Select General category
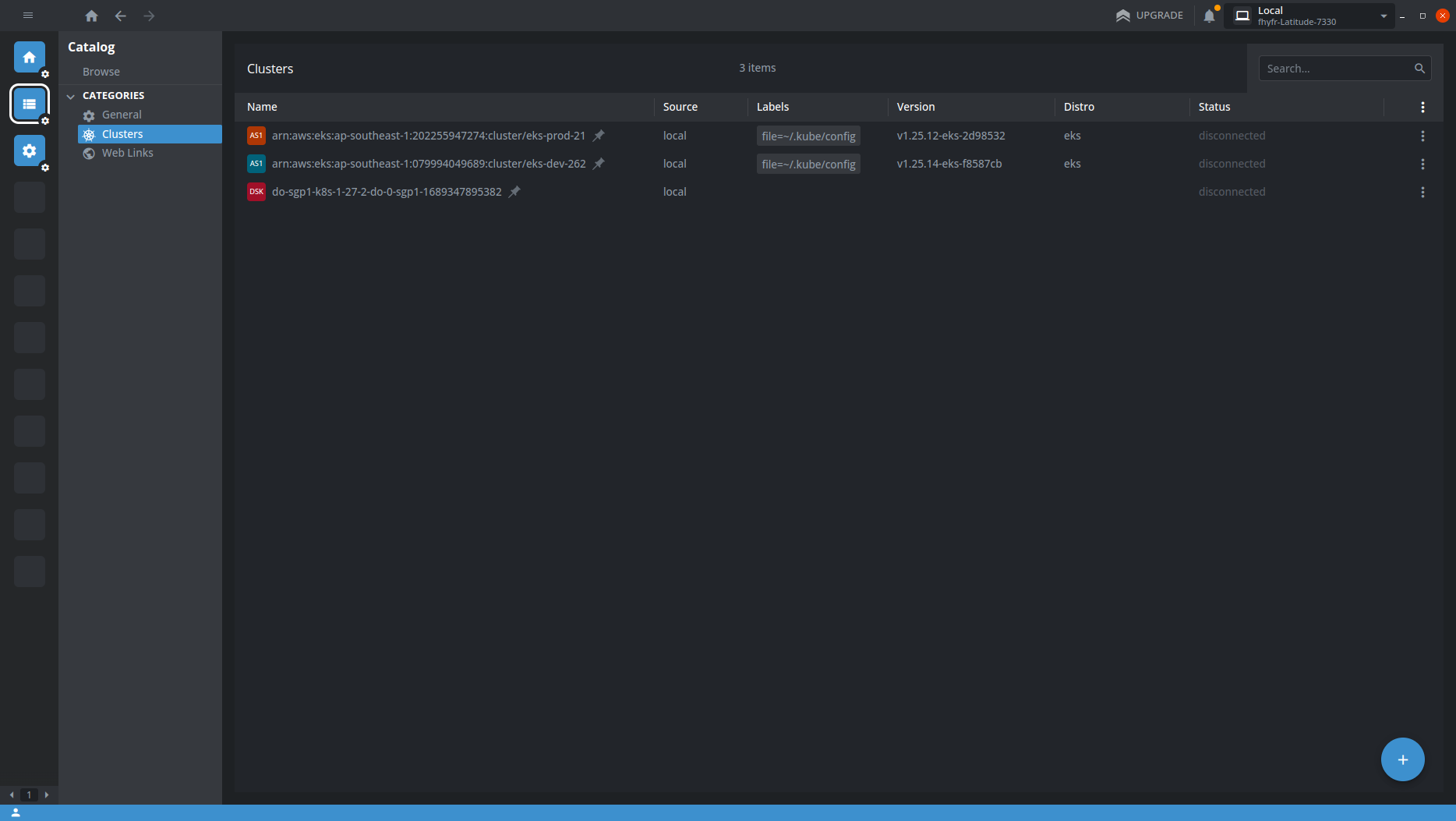Screen dimensions: 1456x821 click(x=122, y=115)
